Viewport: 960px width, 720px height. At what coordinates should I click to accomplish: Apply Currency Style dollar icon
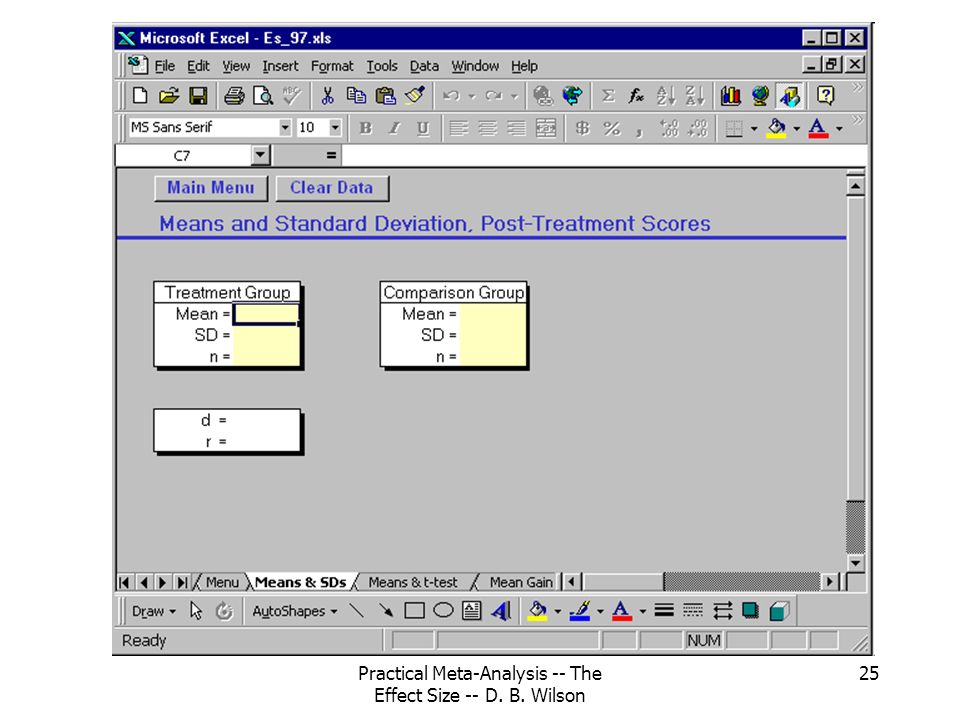click(582, 128)
